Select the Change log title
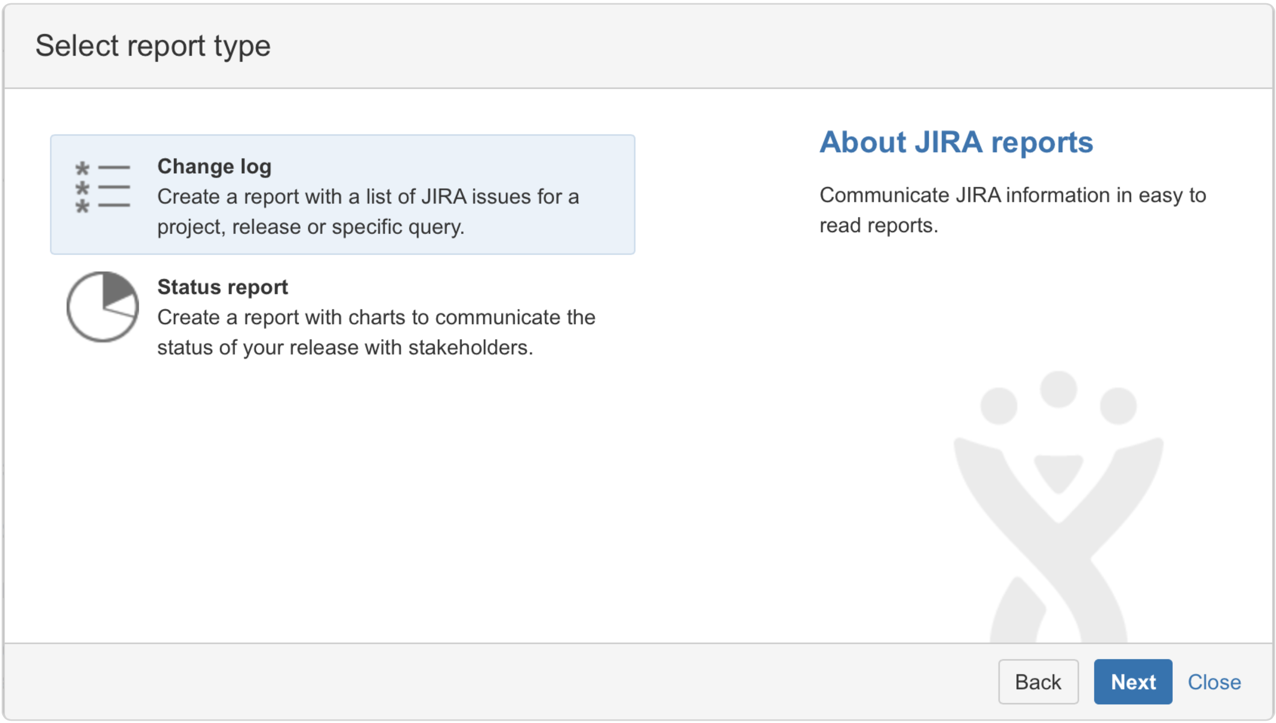Viewport: 1276px width, 723px height. point(214,167)
